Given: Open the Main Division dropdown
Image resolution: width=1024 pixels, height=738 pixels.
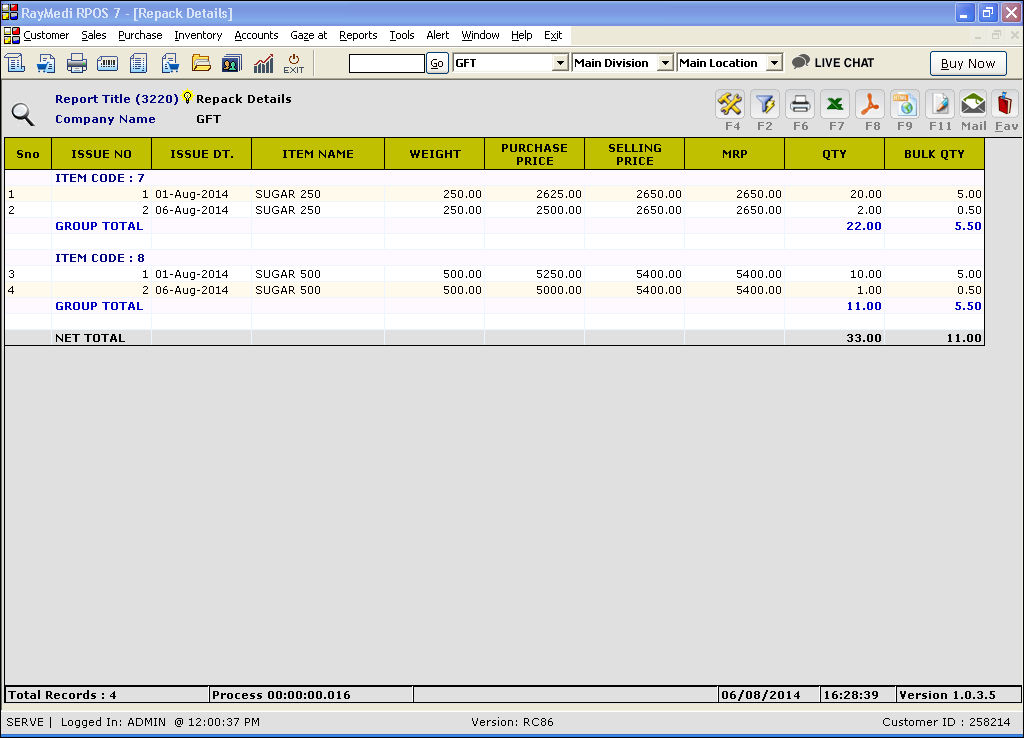Looking at the screenshot, I should [664, 63].
